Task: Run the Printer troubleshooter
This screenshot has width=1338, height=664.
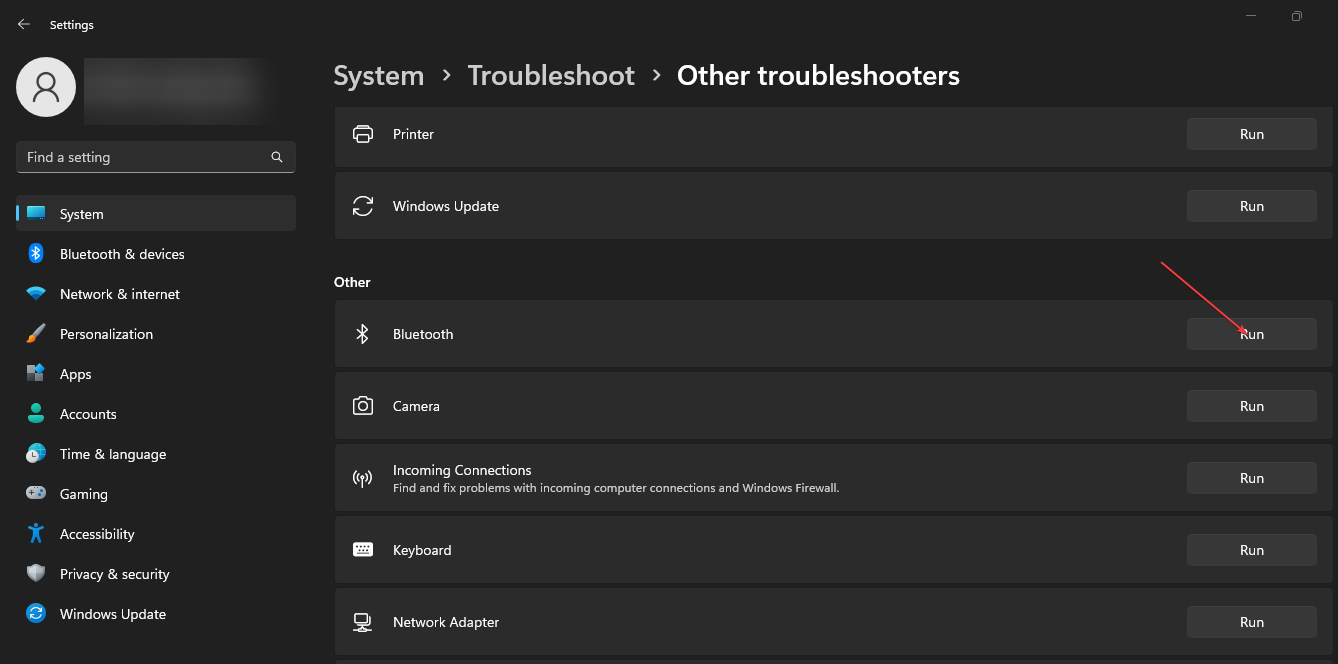Action: 1252,134
